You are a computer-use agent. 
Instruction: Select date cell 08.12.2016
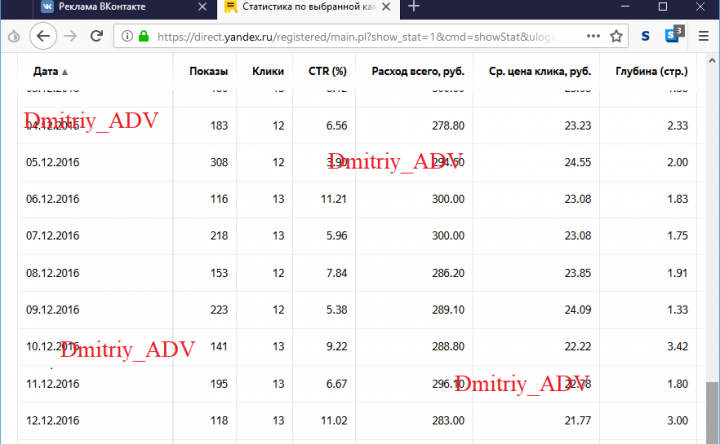pyautogui.click(x=52, y=273)
